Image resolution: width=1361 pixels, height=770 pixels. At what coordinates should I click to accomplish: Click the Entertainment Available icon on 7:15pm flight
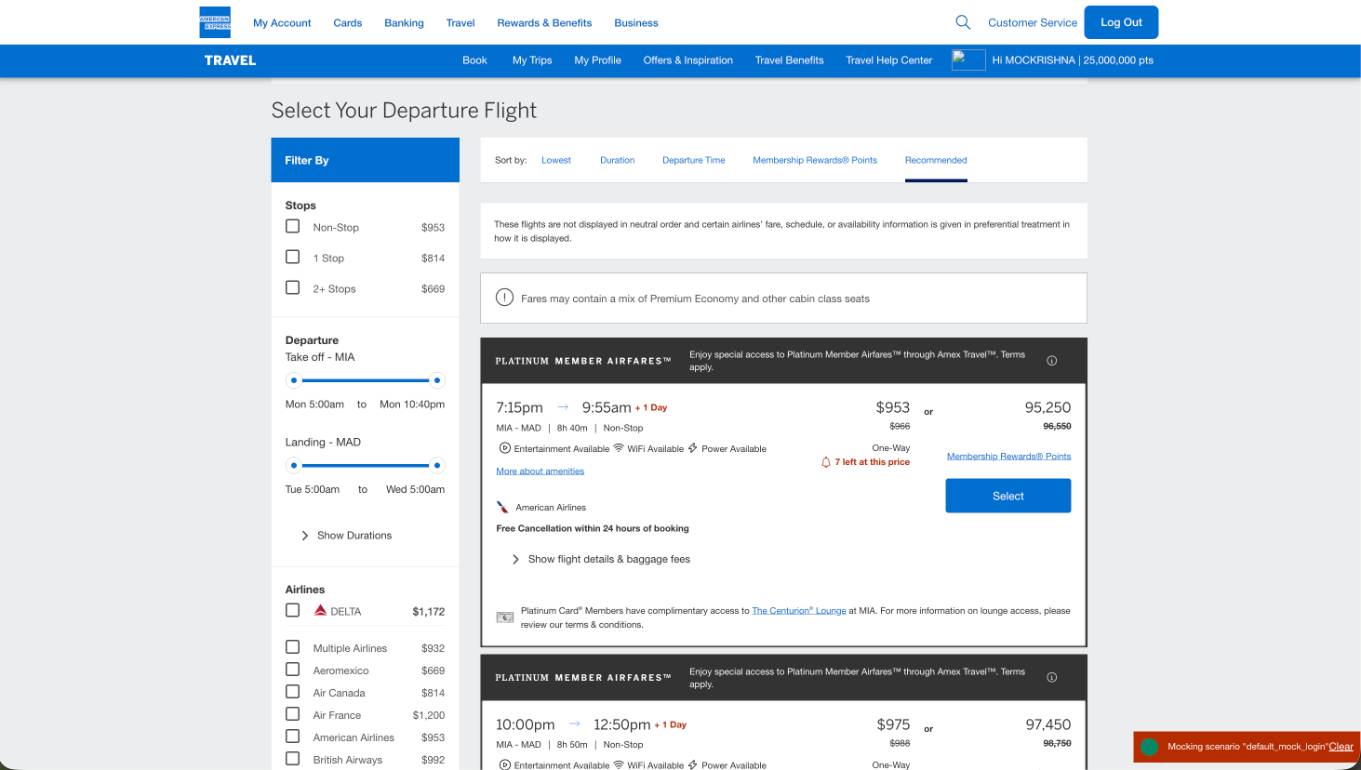(505, 448)
